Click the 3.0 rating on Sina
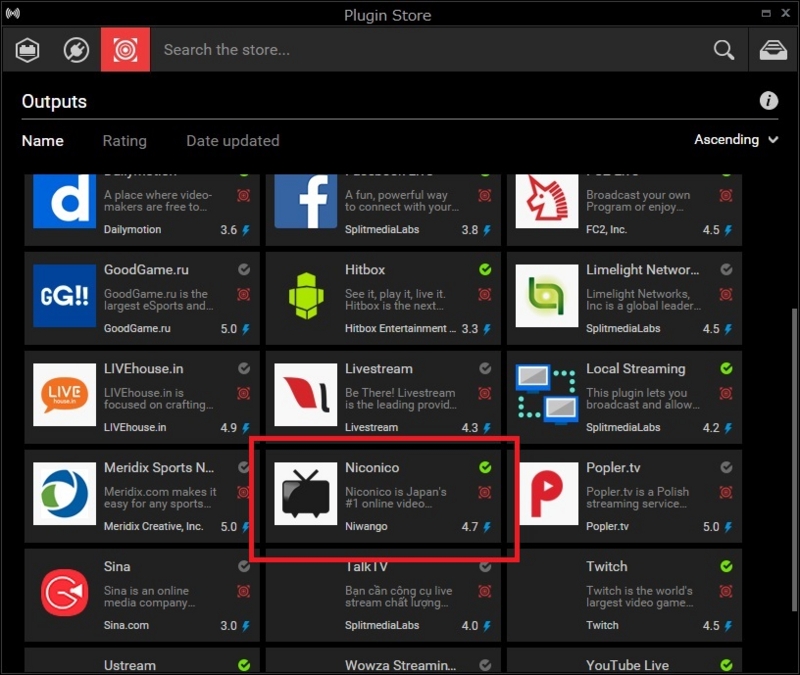The height and width of the screenshot is (675, 800). tap(229, 626)
